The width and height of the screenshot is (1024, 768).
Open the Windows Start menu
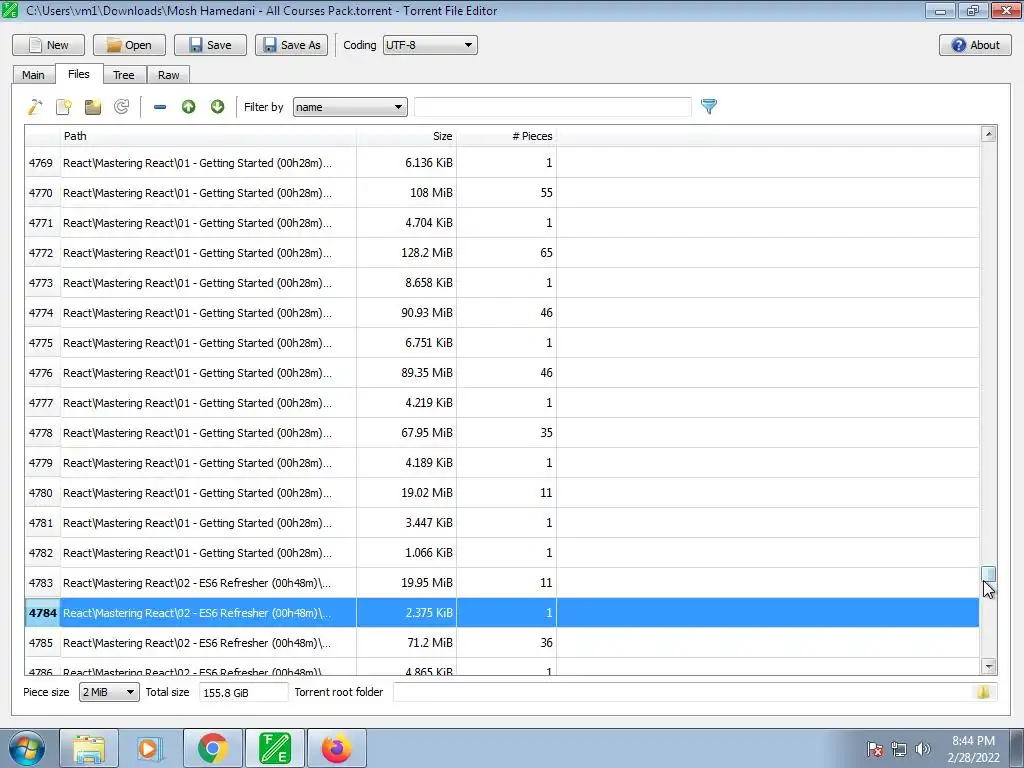(27, 748)
